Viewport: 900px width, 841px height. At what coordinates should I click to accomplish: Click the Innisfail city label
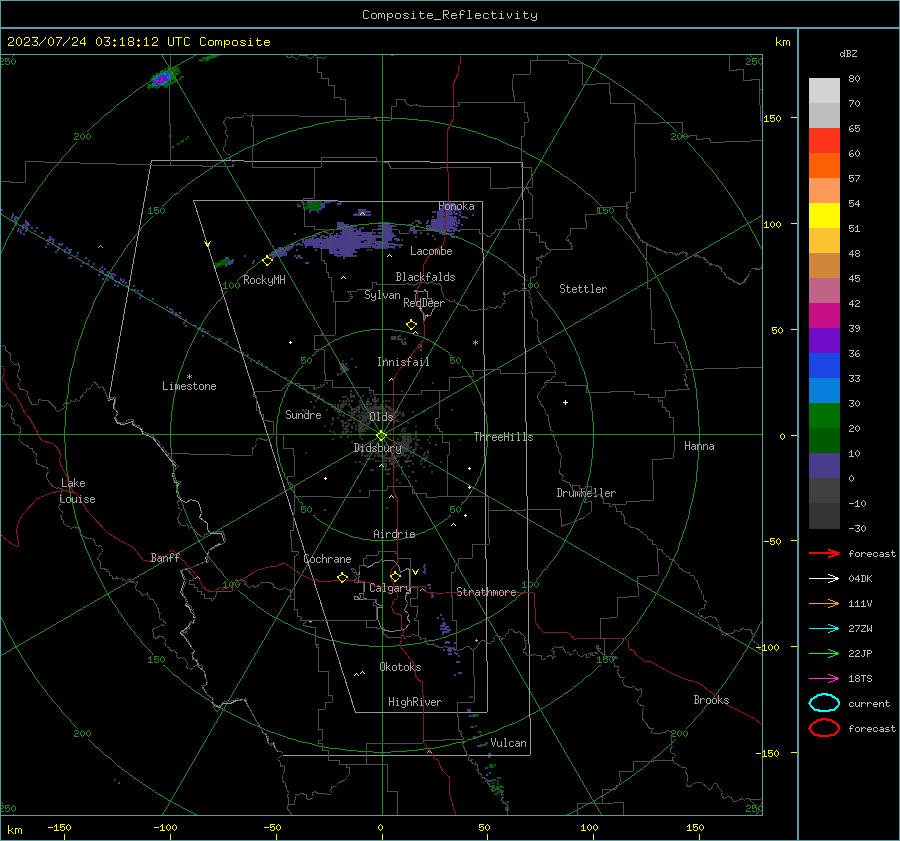(x=403, y=362)
